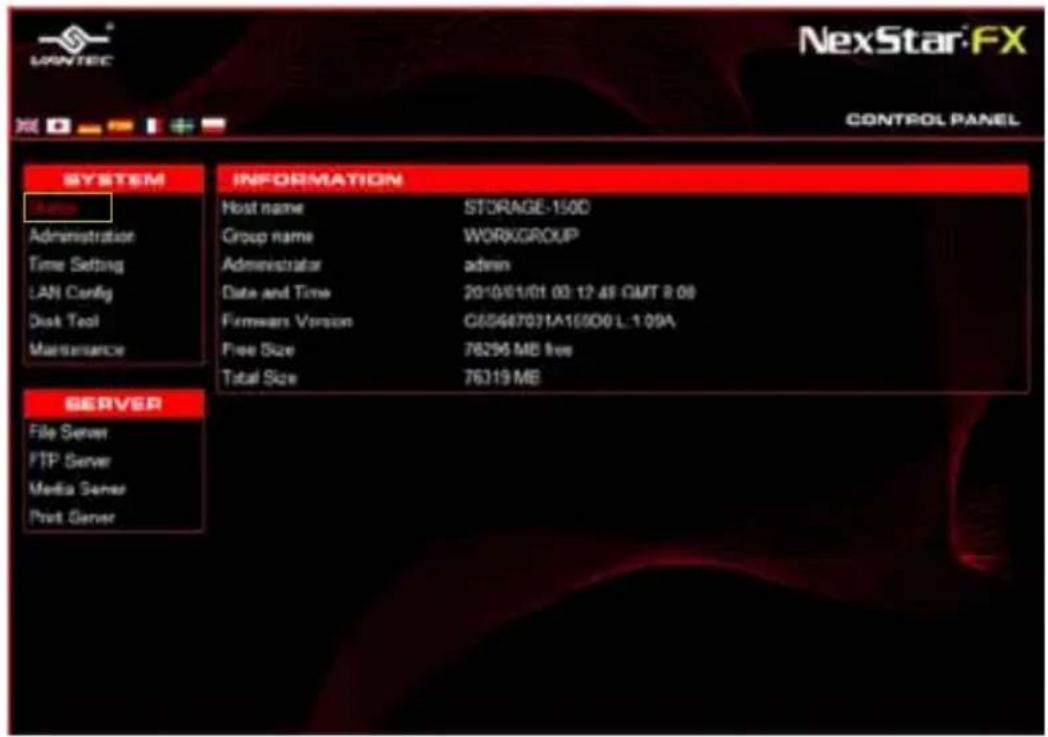Switch language with the UK flag icon

27,126
